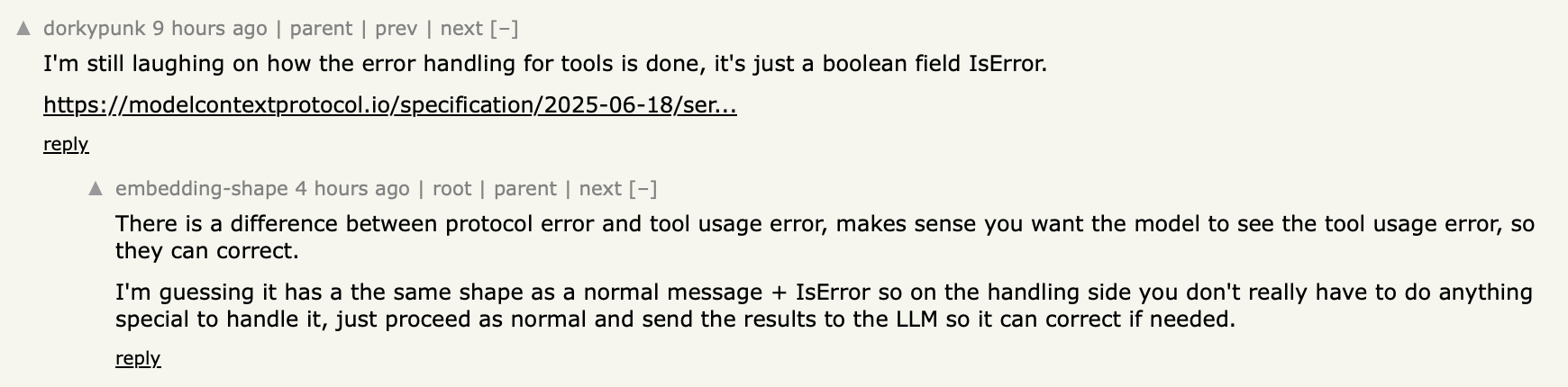This screenshot has width=1568, height=387.
Task: Collapse dorkypunk's comment thread
Action: 504,29
